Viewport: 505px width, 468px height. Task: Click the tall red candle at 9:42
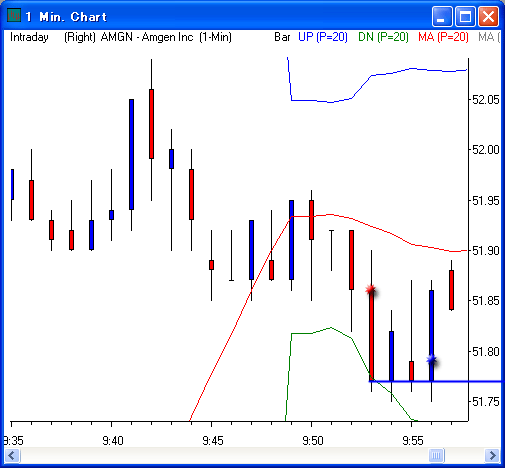pyautogui.click(x=151, y=124)
